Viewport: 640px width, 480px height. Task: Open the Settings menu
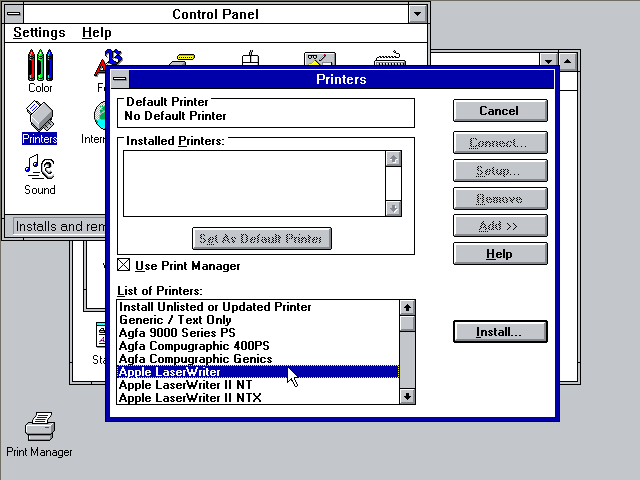tap(39, 32)
